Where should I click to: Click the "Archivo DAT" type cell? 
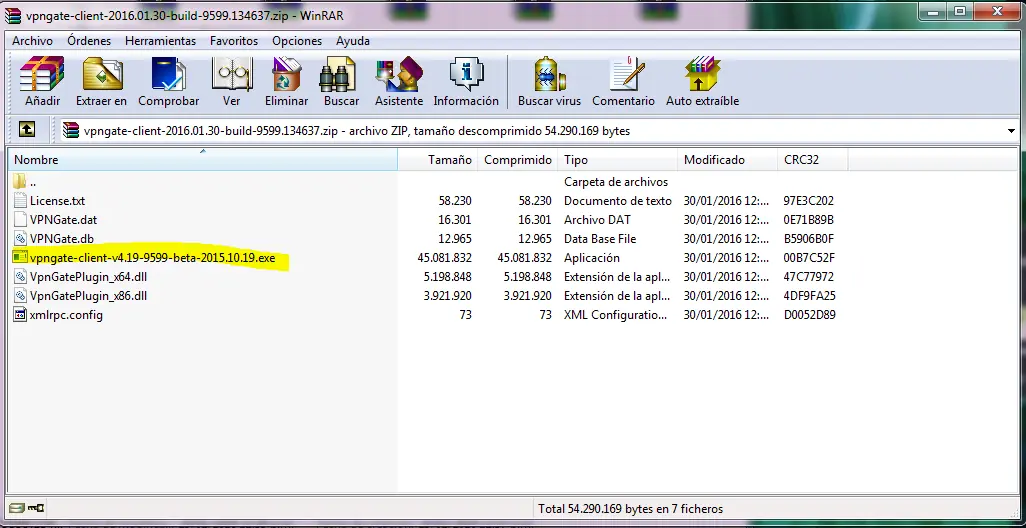point(597,220)
